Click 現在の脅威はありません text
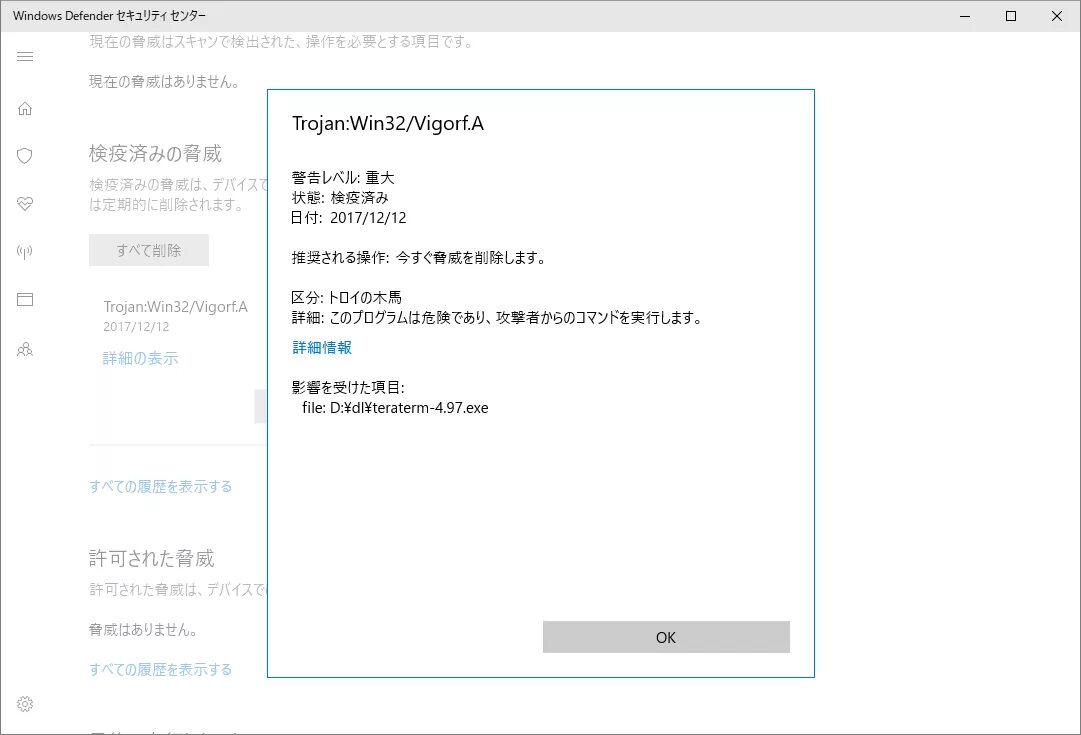The image size is (1081, 735). 165,81
